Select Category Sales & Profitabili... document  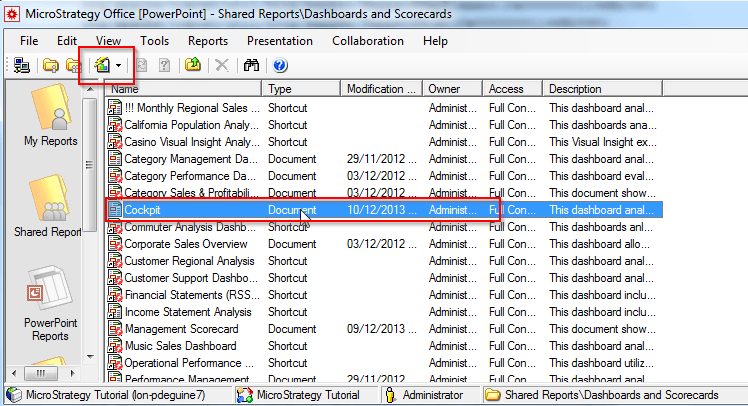(x=384, y=193)
